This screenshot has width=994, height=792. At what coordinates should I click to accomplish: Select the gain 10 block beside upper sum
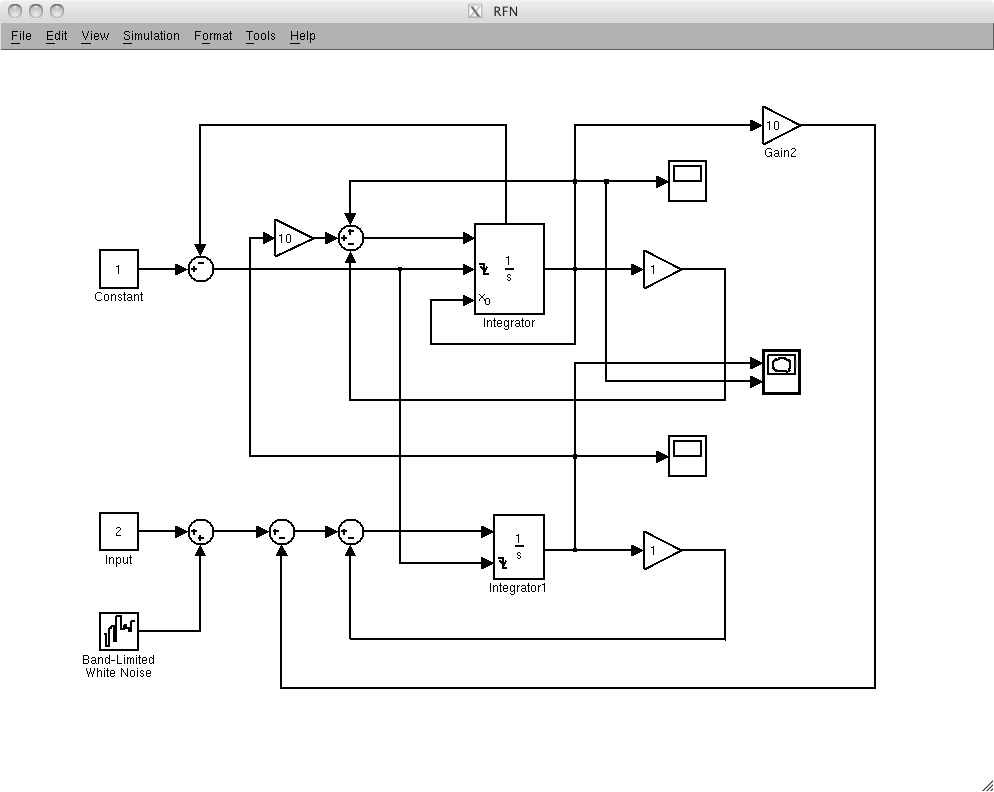pyautogui.click(x=291, y=238)
